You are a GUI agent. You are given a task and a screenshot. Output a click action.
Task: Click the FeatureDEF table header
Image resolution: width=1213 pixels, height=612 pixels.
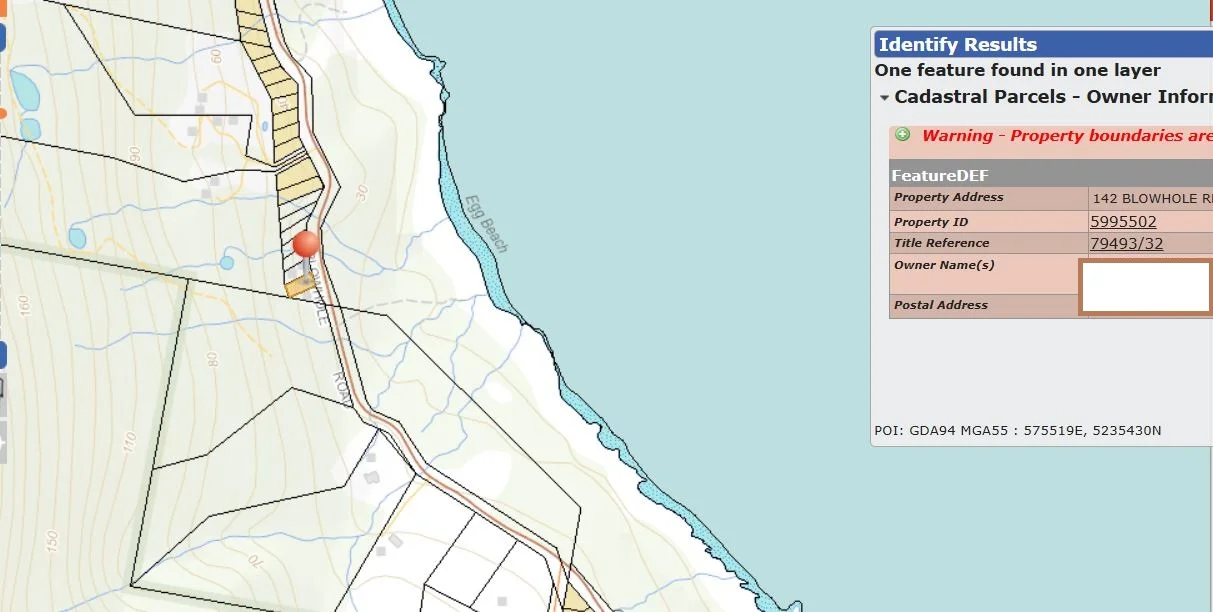tap(940, 175)
